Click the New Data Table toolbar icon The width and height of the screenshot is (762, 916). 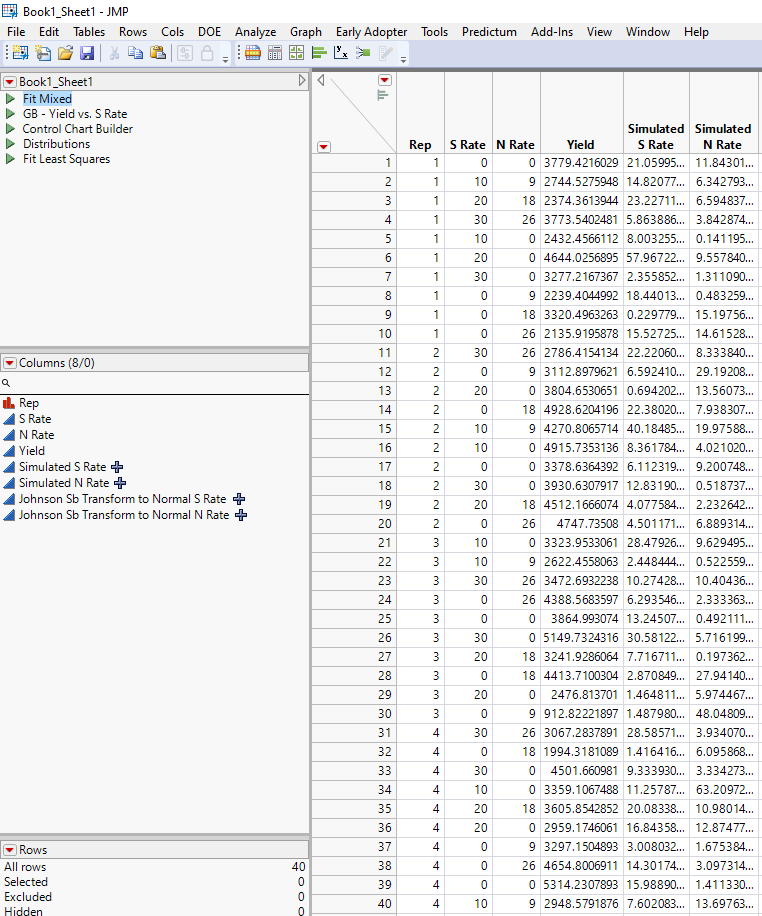[20, 53]
